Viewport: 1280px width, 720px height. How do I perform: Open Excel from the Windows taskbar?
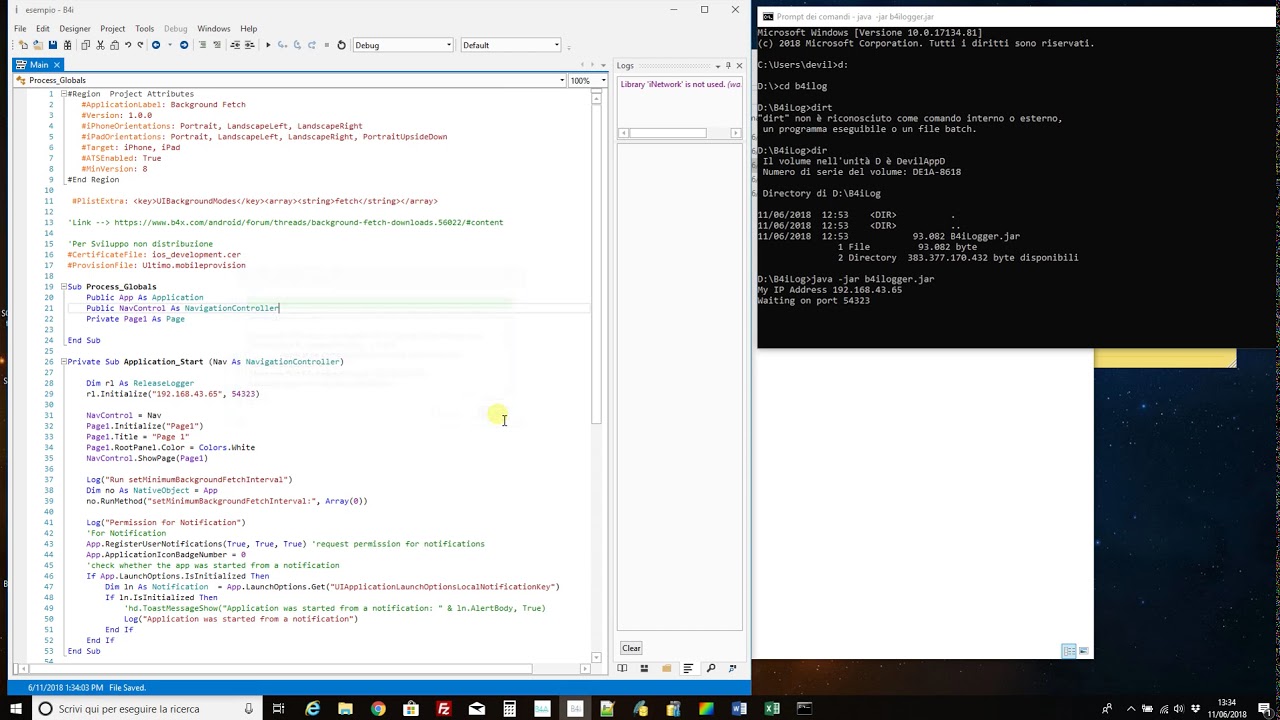pyautogui.click(x=772, y=709)
